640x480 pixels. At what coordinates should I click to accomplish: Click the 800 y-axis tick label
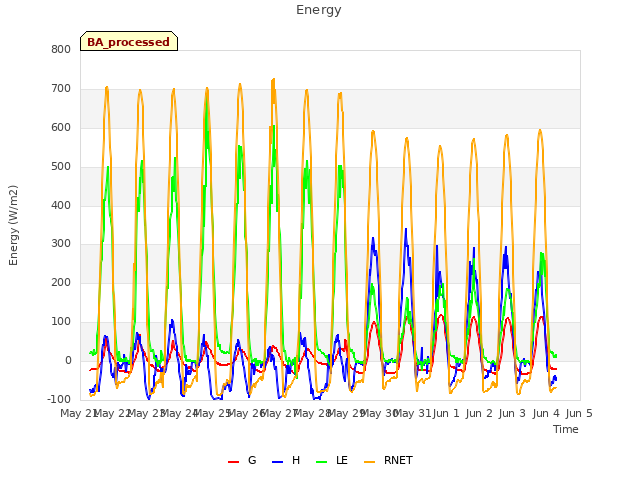pos(61,50)
